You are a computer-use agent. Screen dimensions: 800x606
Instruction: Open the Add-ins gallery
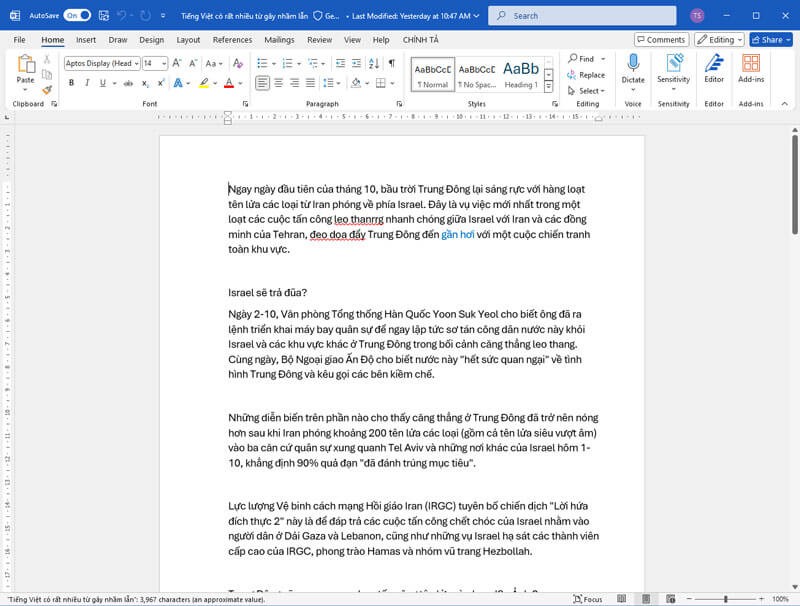click(x=751, y=69)
